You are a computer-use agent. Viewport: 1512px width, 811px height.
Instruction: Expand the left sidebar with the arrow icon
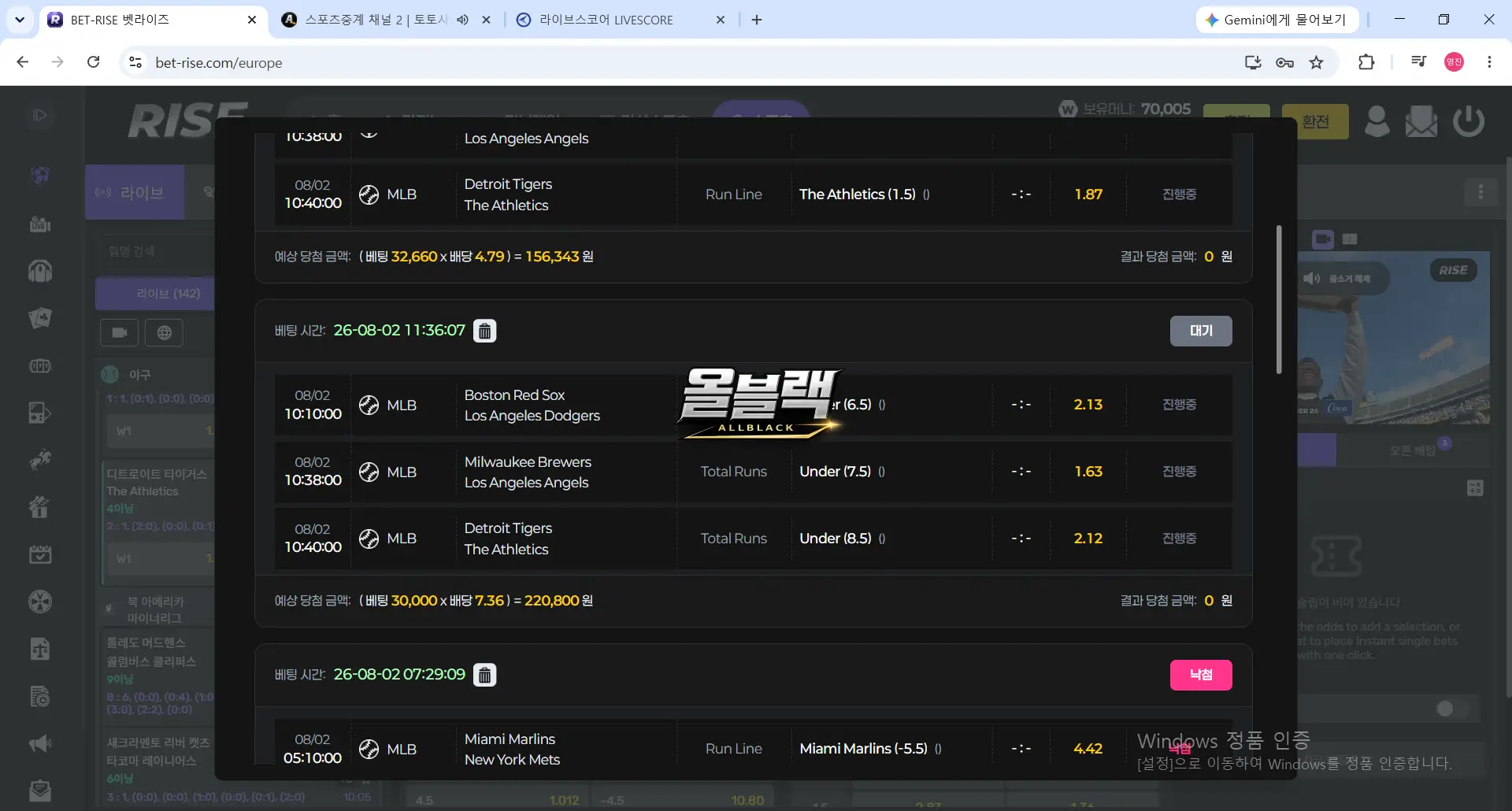coord(40,115)
